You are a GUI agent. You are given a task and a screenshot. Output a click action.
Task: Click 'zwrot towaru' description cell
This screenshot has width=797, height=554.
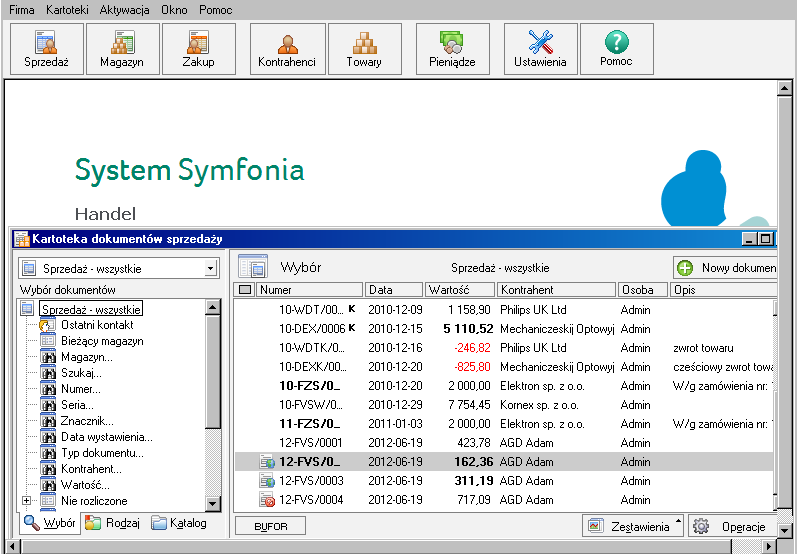[x=703, y=348]
